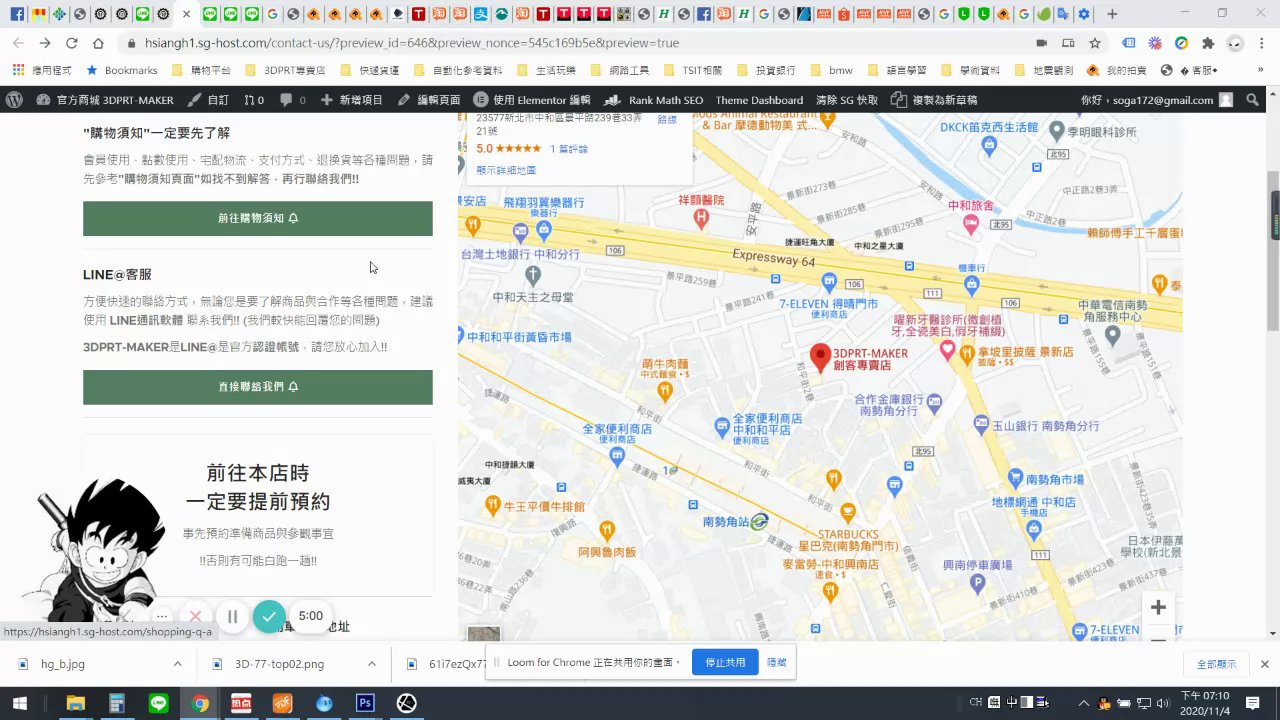Open Photoshop from the taskbar

(x=364, y=703)
